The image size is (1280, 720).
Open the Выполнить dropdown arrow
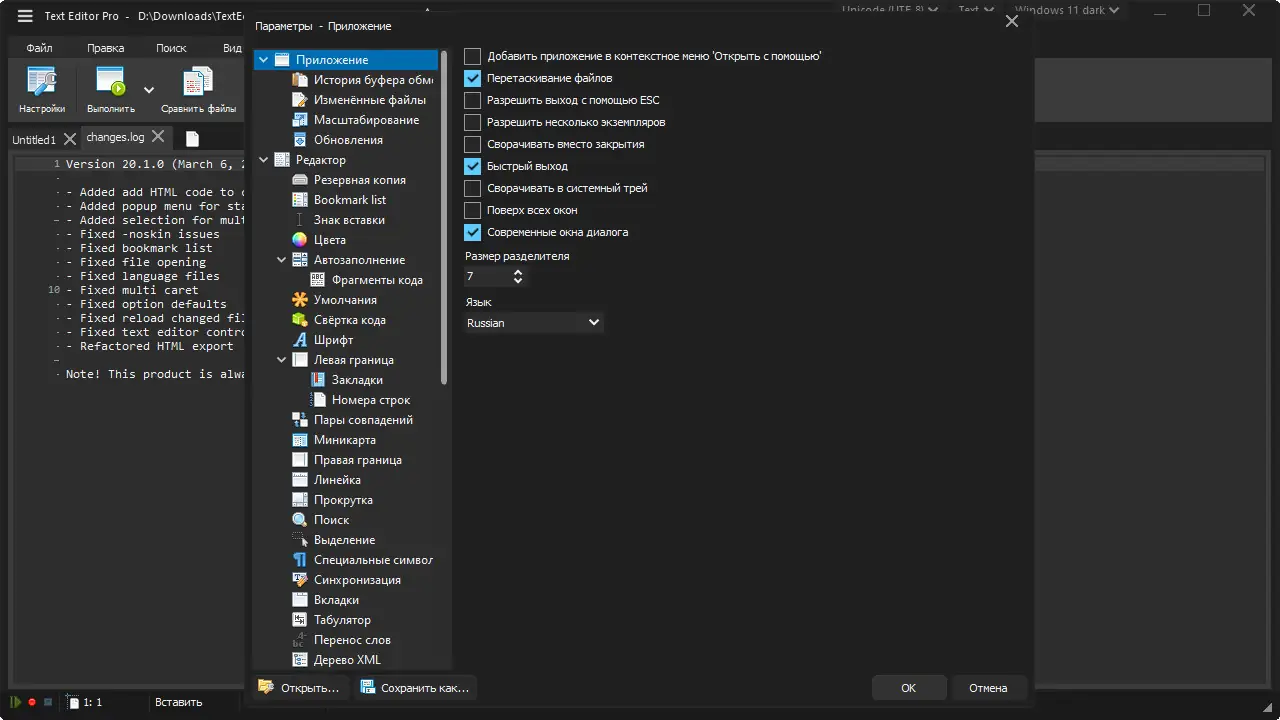click(149, 90)
